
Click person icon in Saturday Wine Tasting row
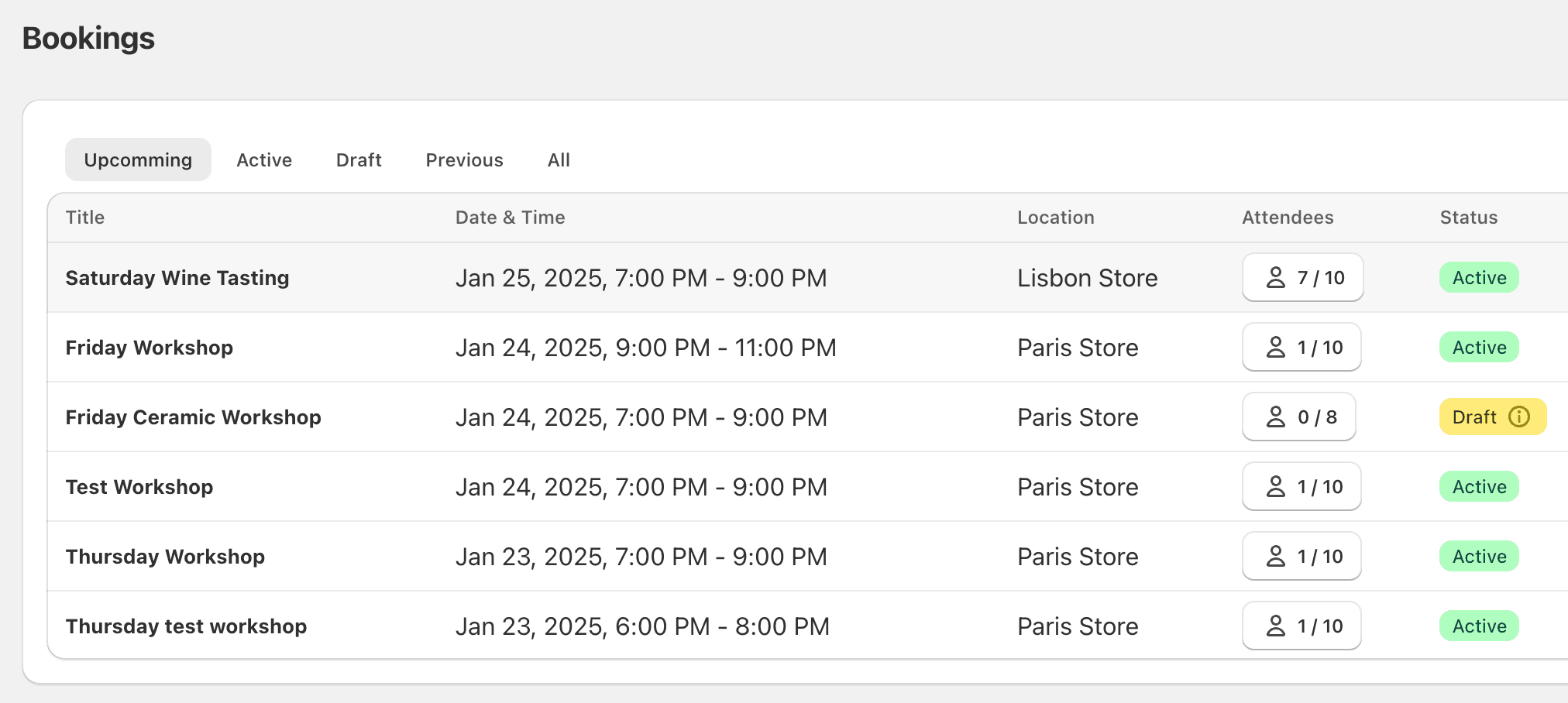click(1275, 277)
